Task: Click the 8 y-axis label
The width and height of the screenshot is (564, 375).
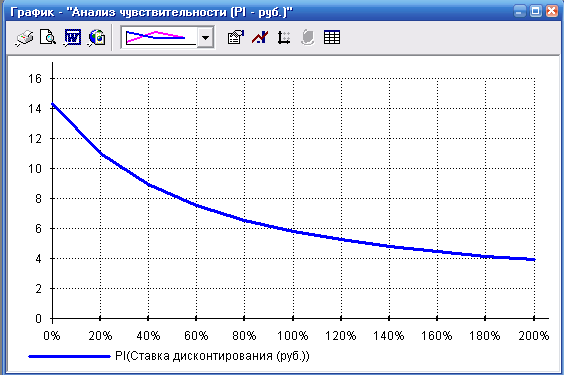Action: click(38, 198)
